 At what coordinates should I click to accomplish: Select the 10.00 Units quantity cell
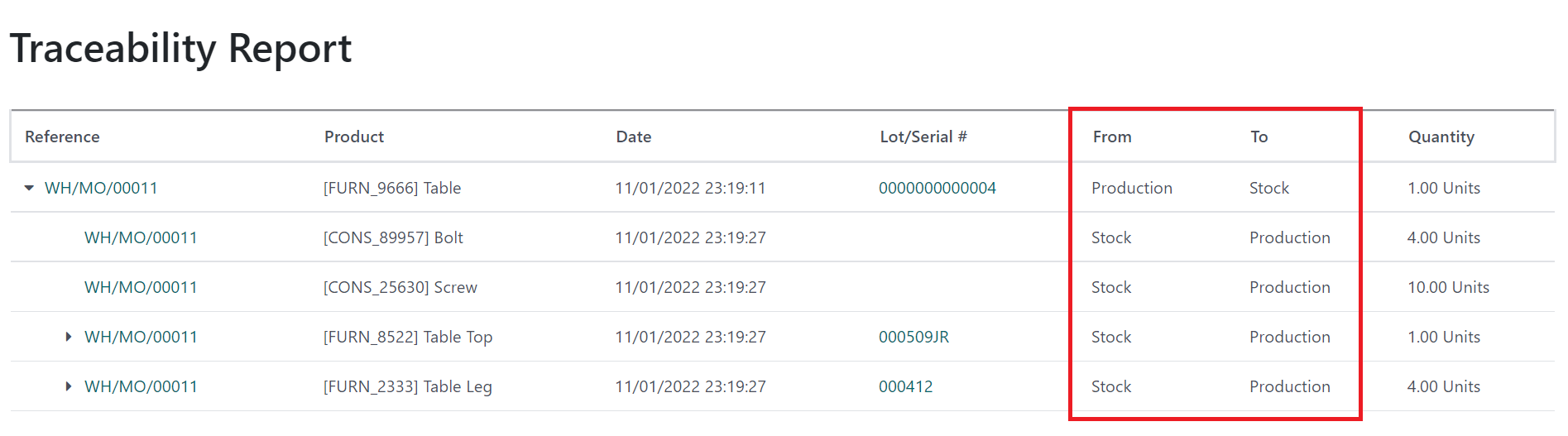[x=1448, y=287]
